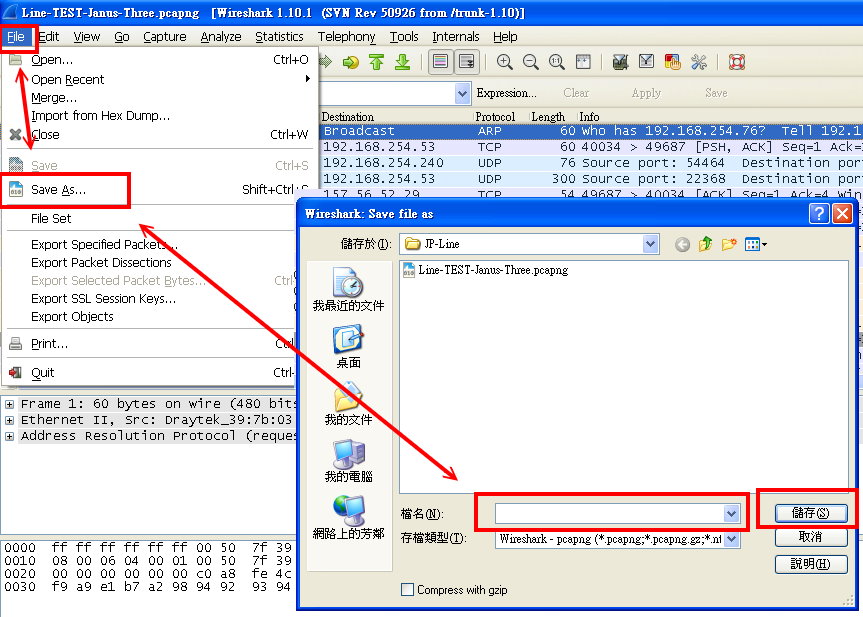The image size is (863, 617).
Task: Click the Up One Level folder icon
Action: (706, 244)
